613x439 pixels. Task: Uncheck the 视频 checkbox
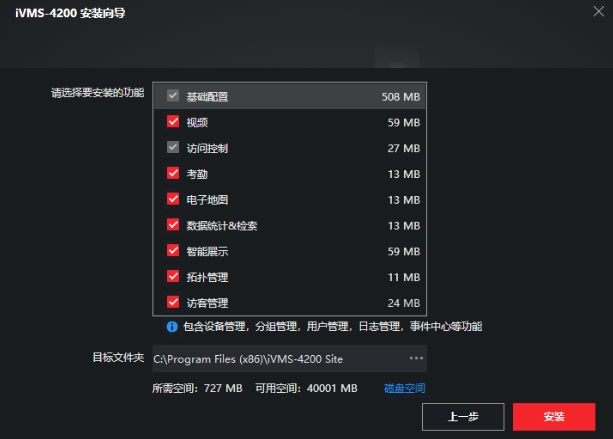tap(173, 122)
